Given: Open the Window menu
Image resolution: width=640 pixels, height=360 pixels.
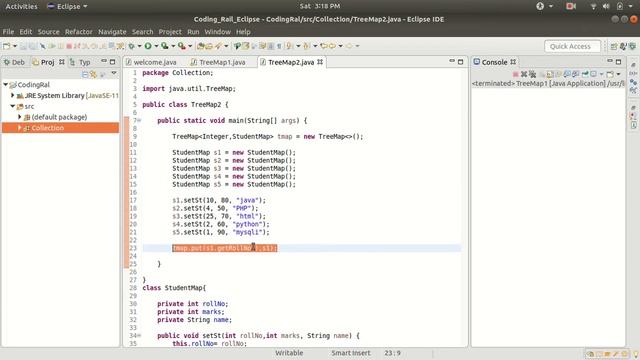Looking at the screenshot, I should [x=218, y=31].
